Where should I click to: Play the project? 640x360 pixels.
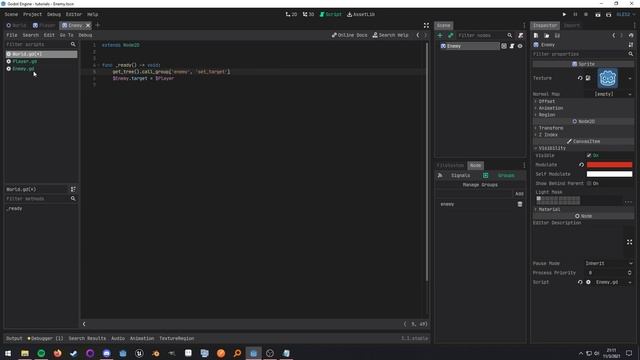point(564,14)
